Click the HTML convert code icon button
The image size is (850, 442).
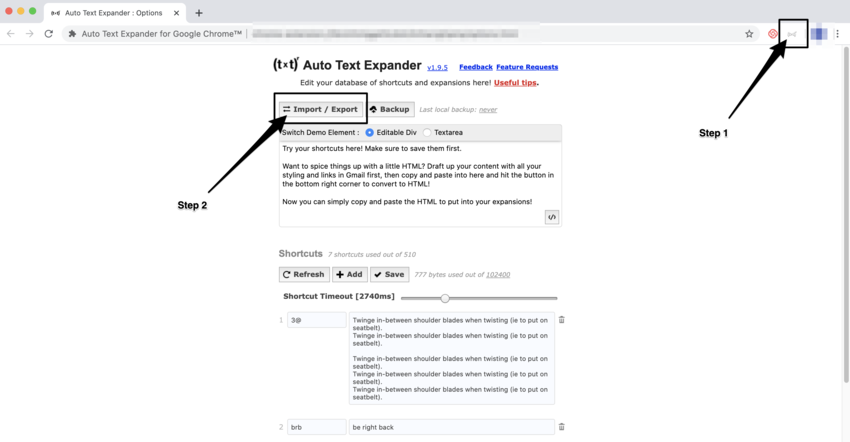(551, 217)
